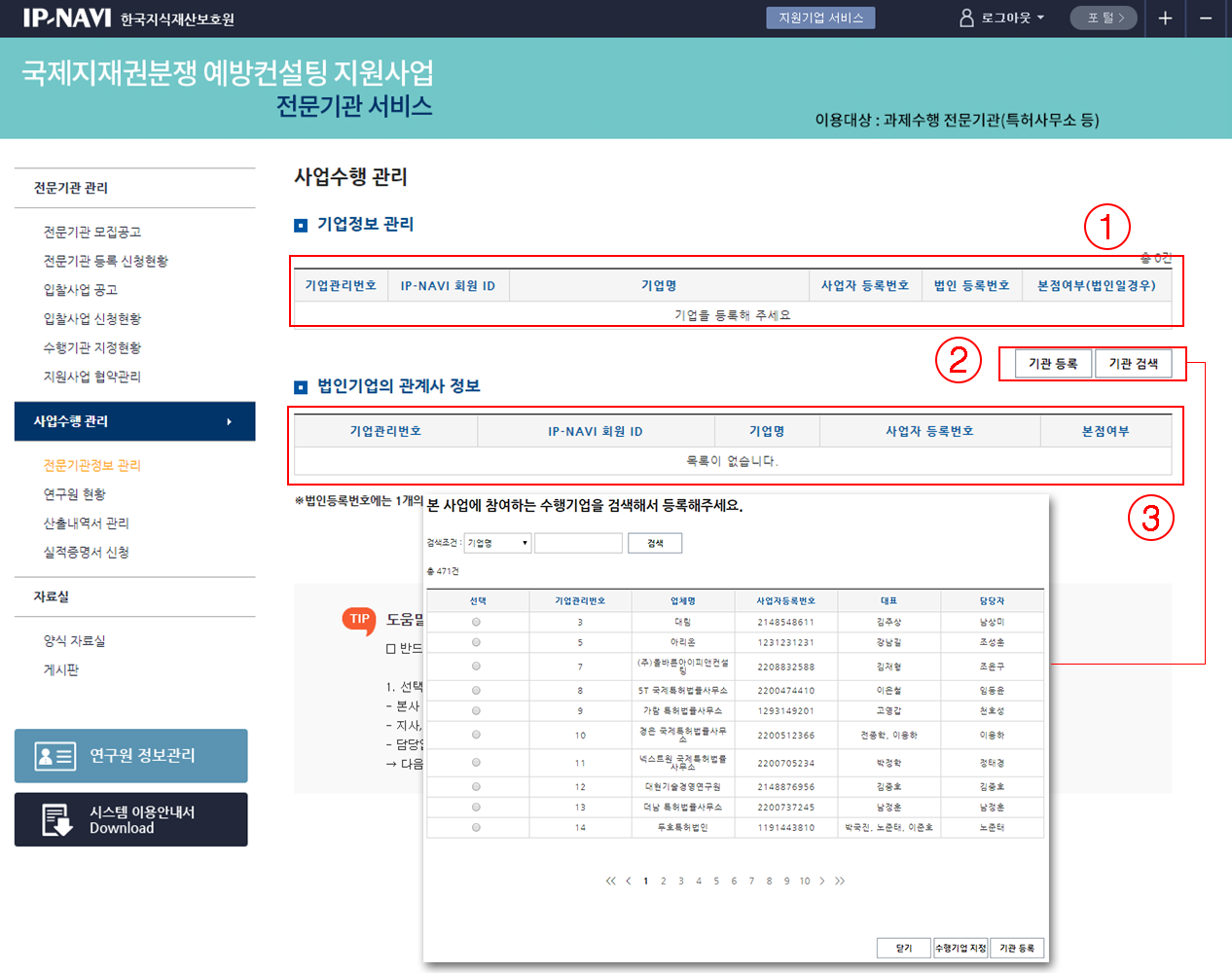Click the search keyword input field
Viewport: 1232px width, 973px height.
578,543
